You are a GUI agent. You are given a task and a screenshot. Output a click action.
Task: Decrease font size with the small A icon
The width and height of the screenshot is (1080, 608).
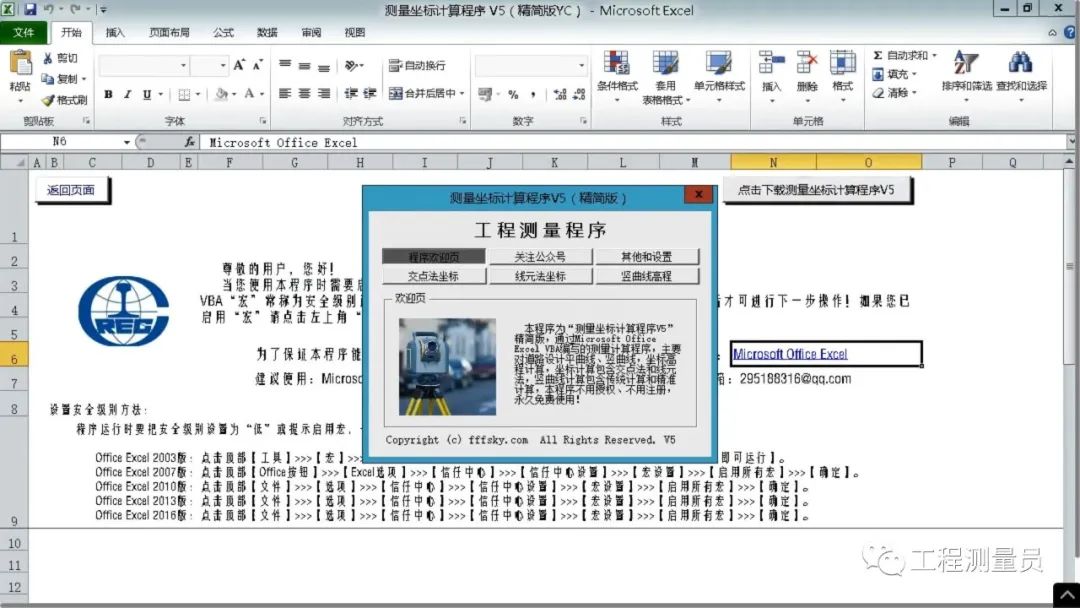[x=258, y=65]
